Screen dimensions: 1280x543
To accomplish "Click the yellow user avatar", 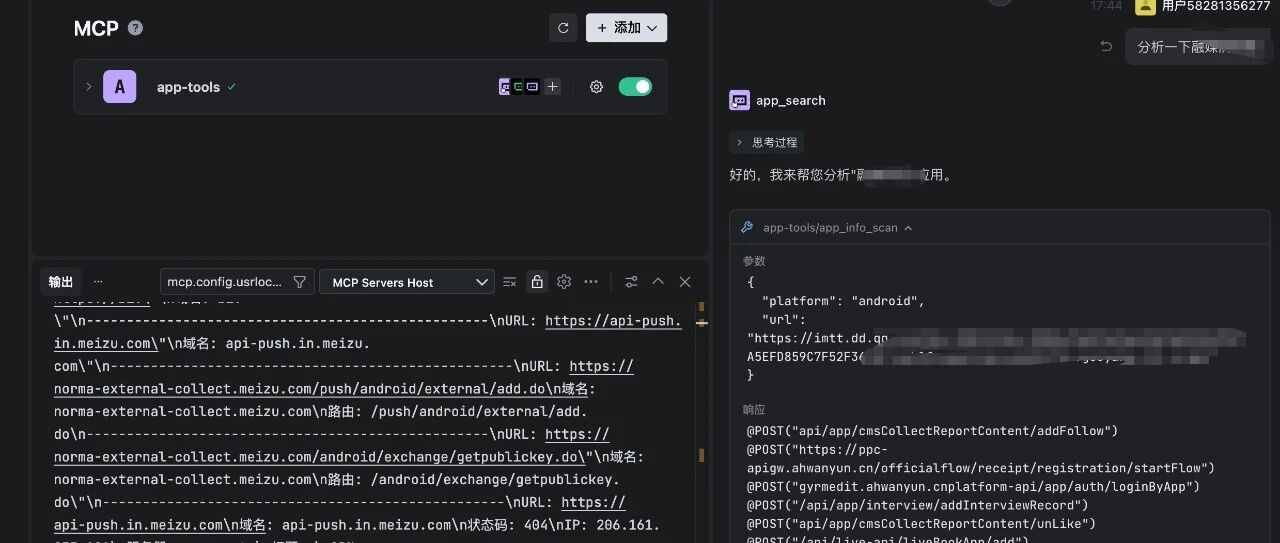I will coord(1145,6).
